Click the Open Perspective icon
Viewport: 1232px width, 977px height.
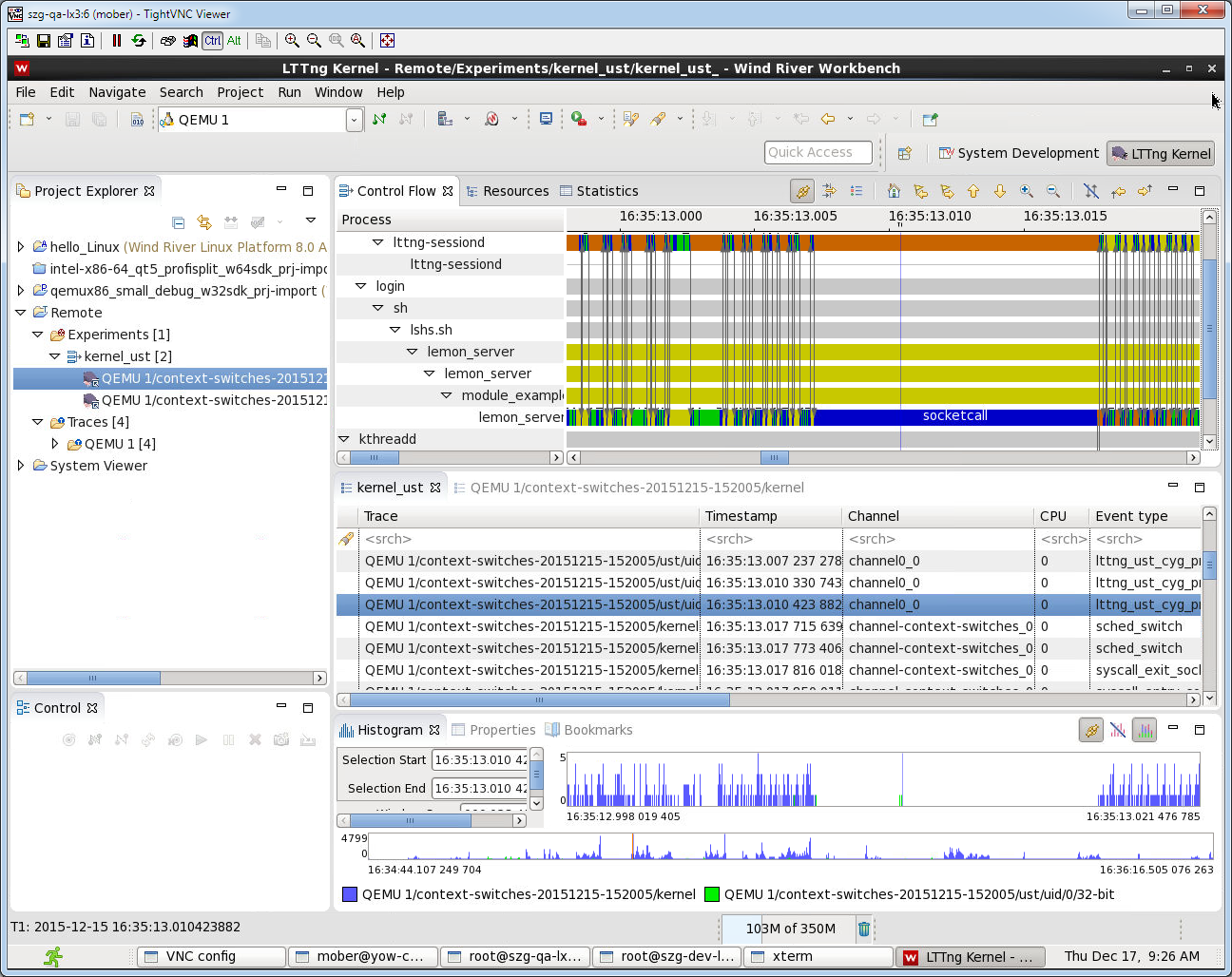coord(904,153)
